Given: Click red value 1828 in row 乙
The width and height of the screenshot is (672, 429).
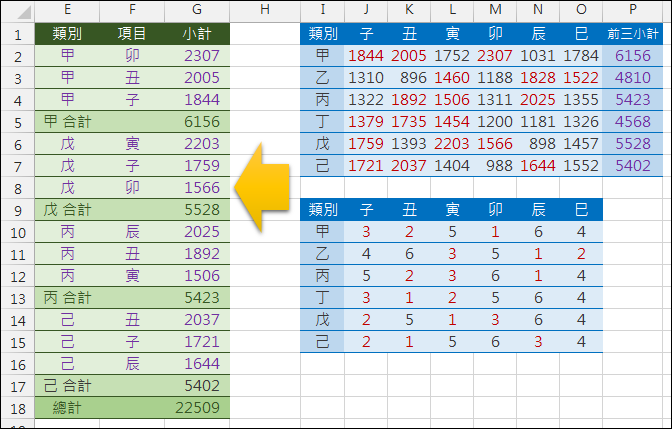Looking at the screenshot, I should (x=538, y=78).
